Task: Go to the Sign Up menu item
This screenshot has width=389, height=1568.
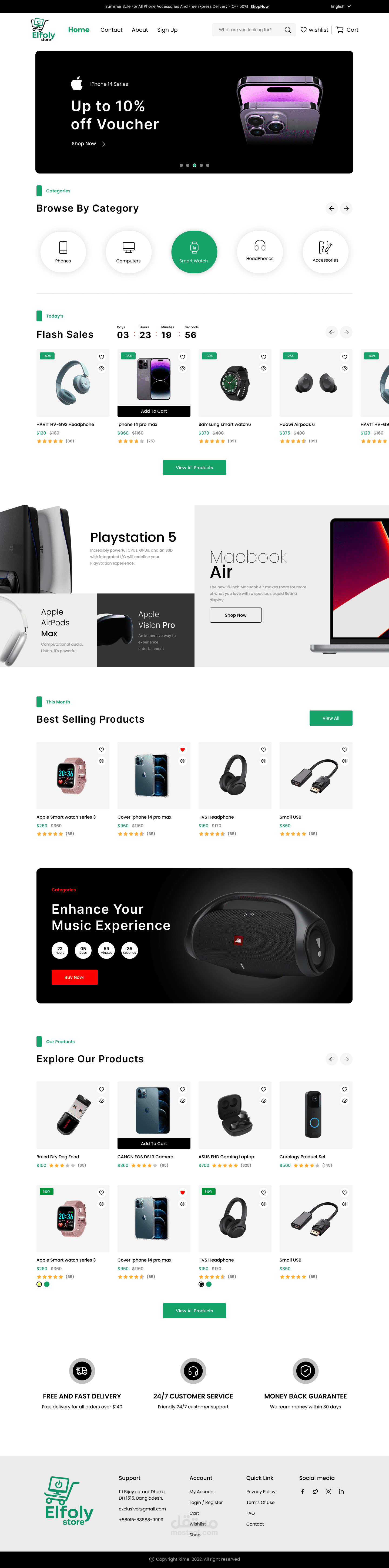Action: (x=167, y=30)
